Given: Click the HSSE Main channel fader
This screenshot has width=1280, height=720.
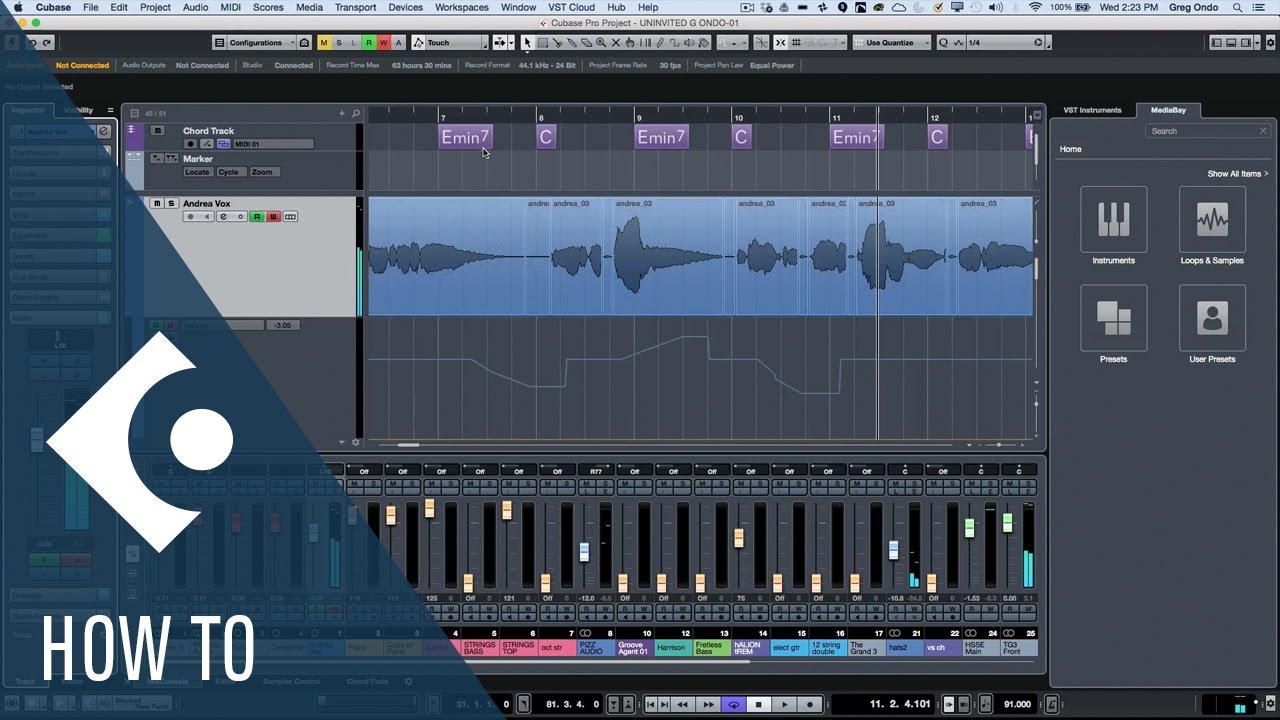Looking at the screenshot, I should pyautogui.click(x=969, y=528).
